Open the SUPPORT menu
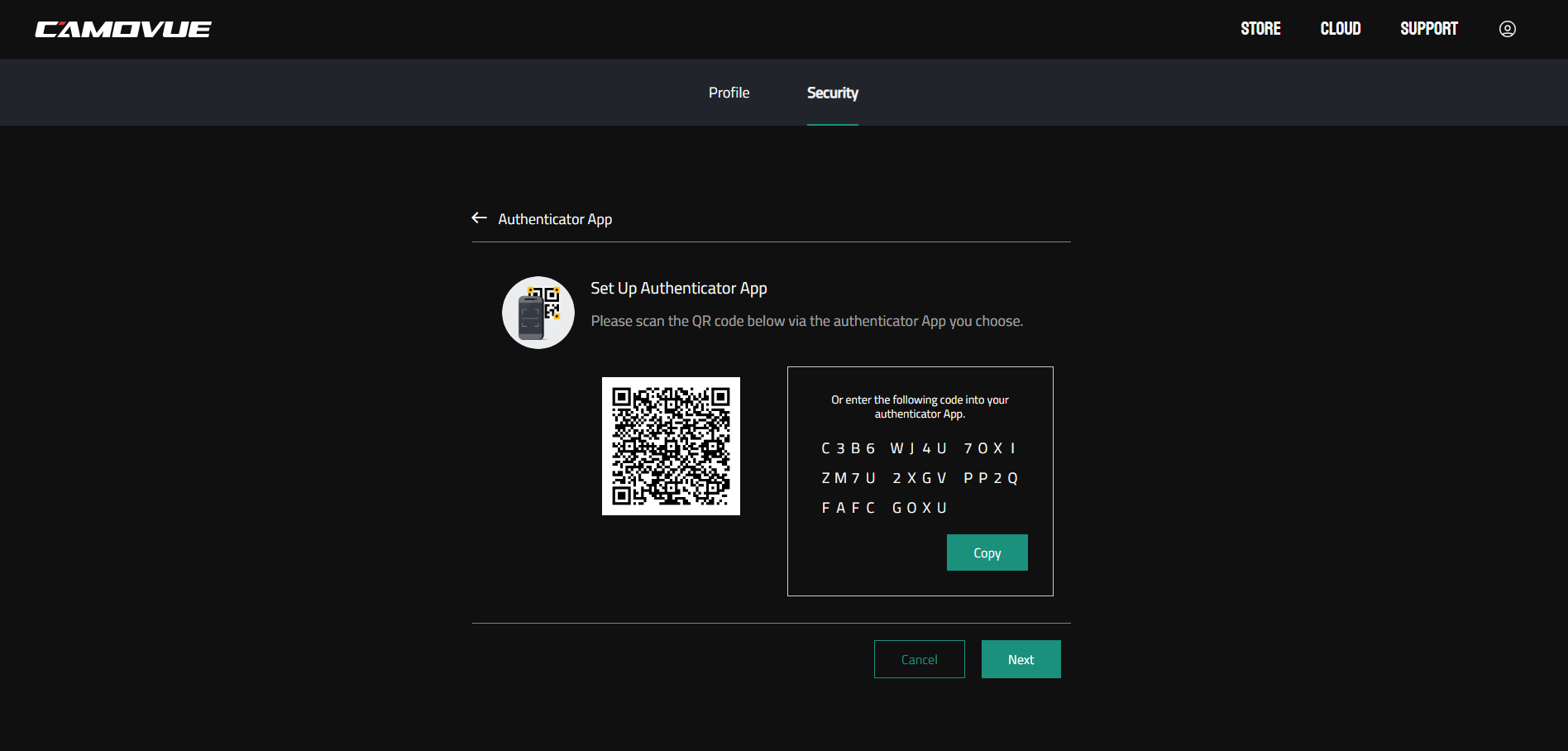This screenshot has height=751, width=1568. [1429, 29]
